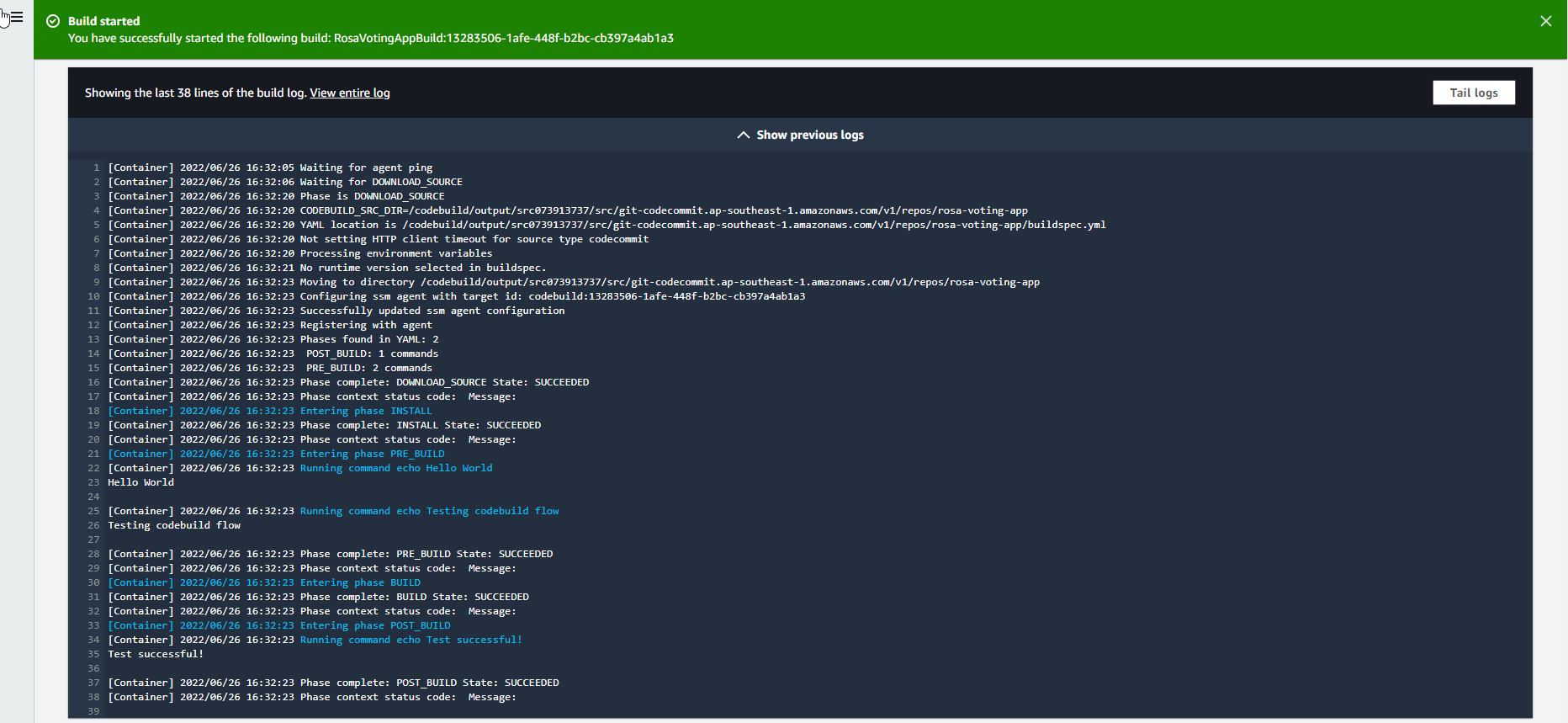Viewport: 1568px width, 723px height.
Task: Open the side navigation hamburger menu
Action: tap(16, 17)
